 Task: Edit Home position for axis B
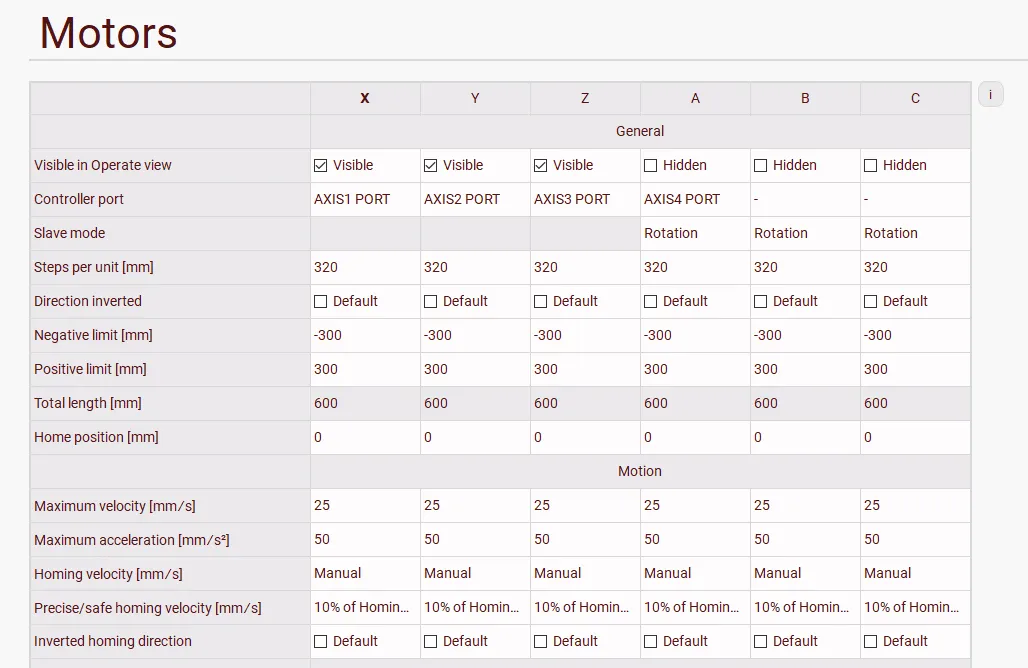[806, 437]
